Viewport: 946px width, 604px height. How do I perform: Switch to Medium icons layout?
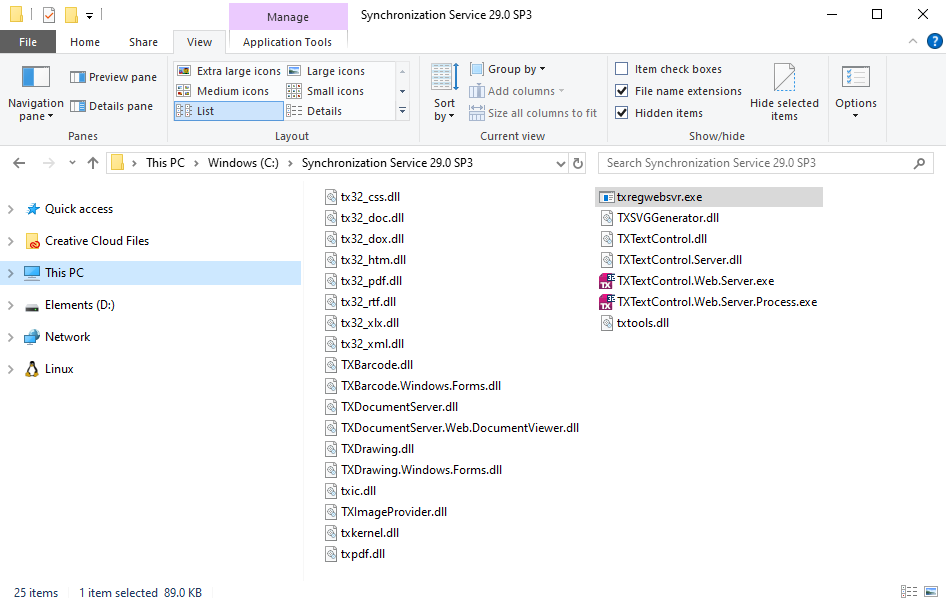[223, 91]
